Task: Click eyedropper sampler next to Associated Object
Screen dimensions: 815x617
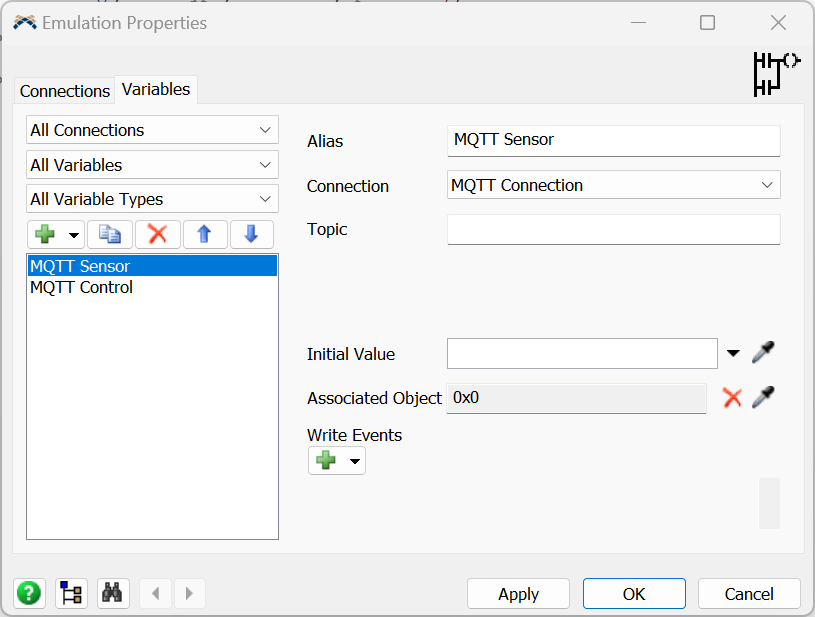Action: [x=764, y=397]
